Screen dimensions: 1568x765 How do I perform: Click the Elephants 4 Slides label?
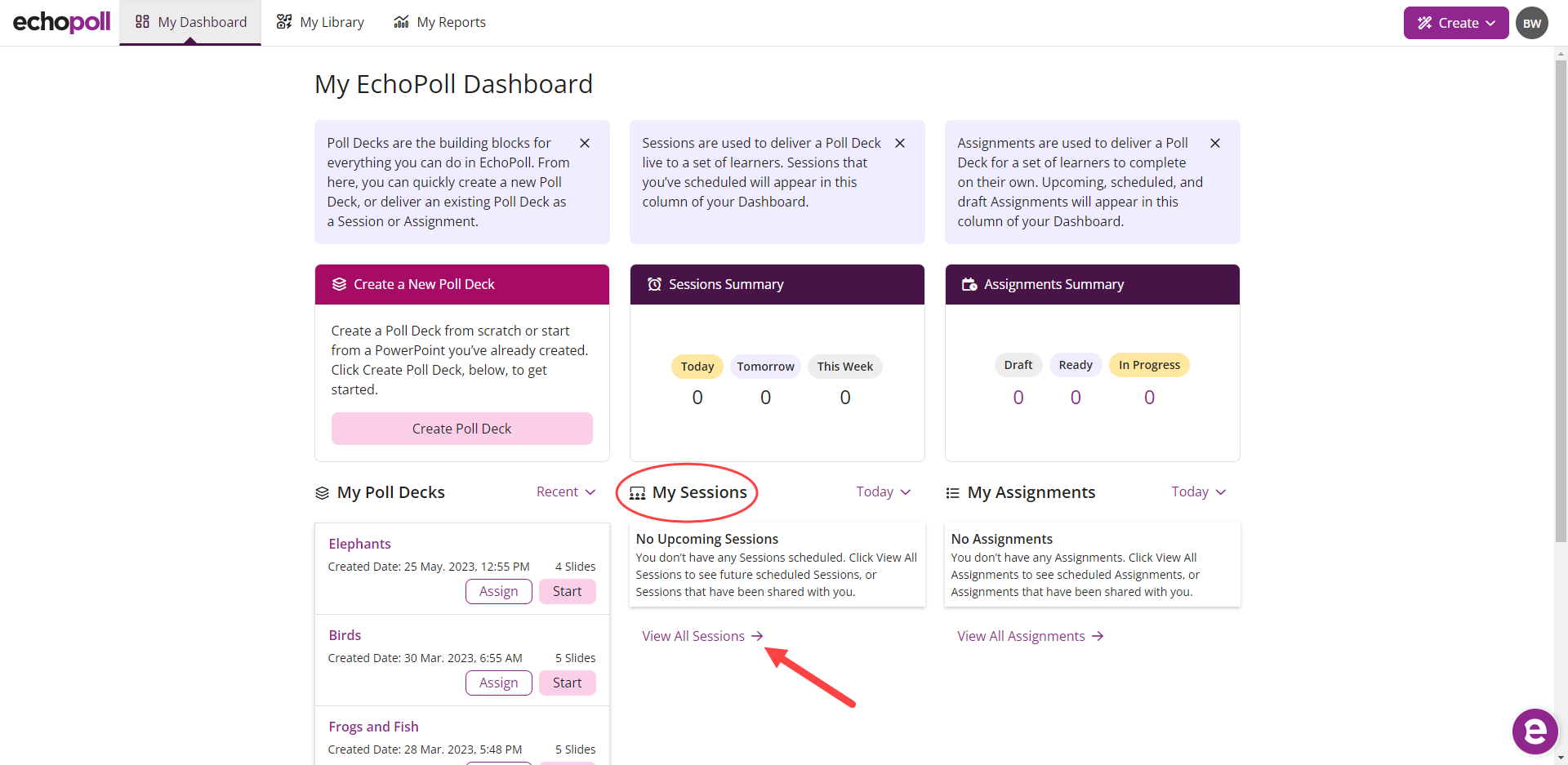pos(576,567)
